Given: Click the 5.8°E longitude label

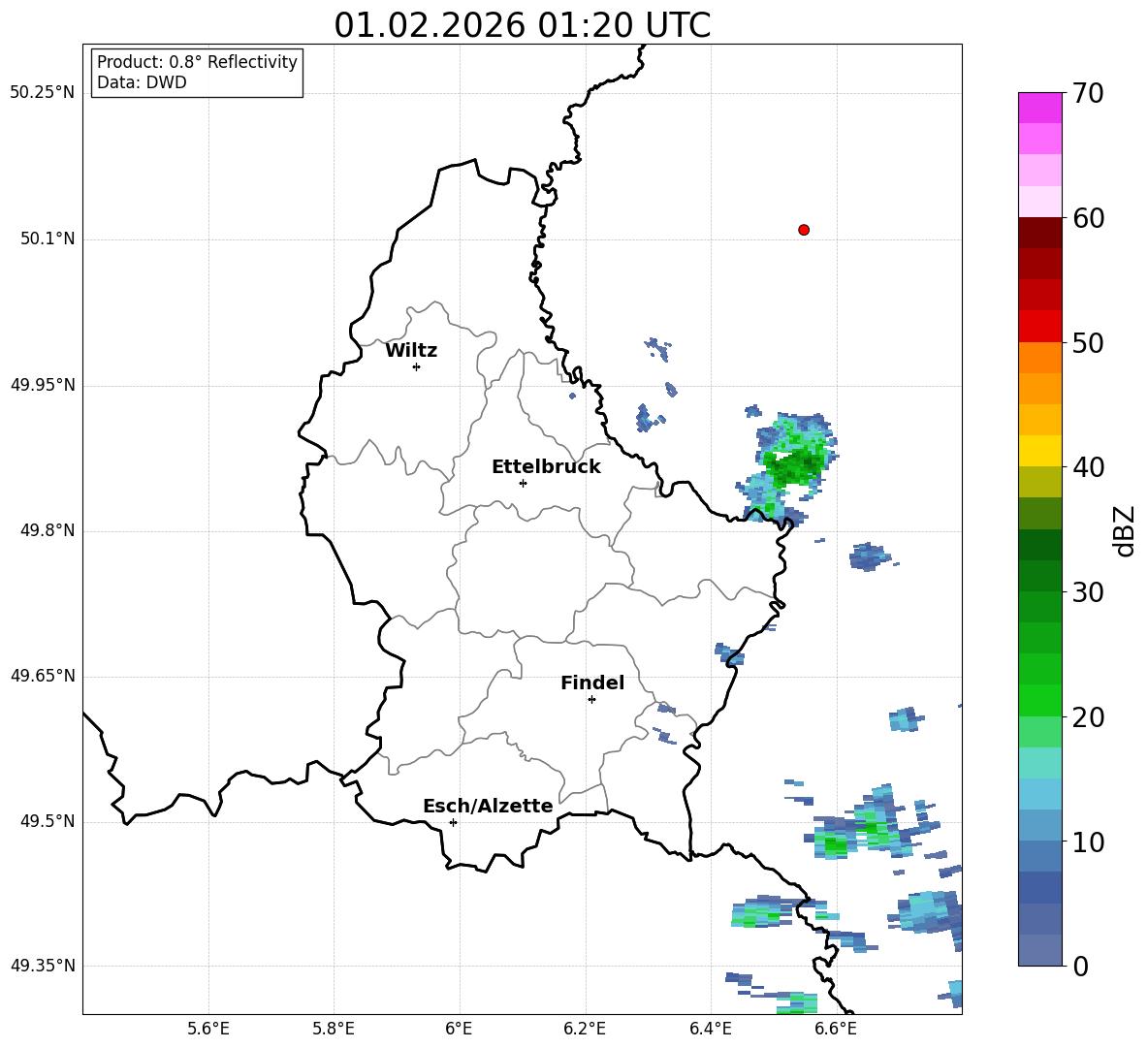Looking at the screenshot, I should pos(334,1029).
